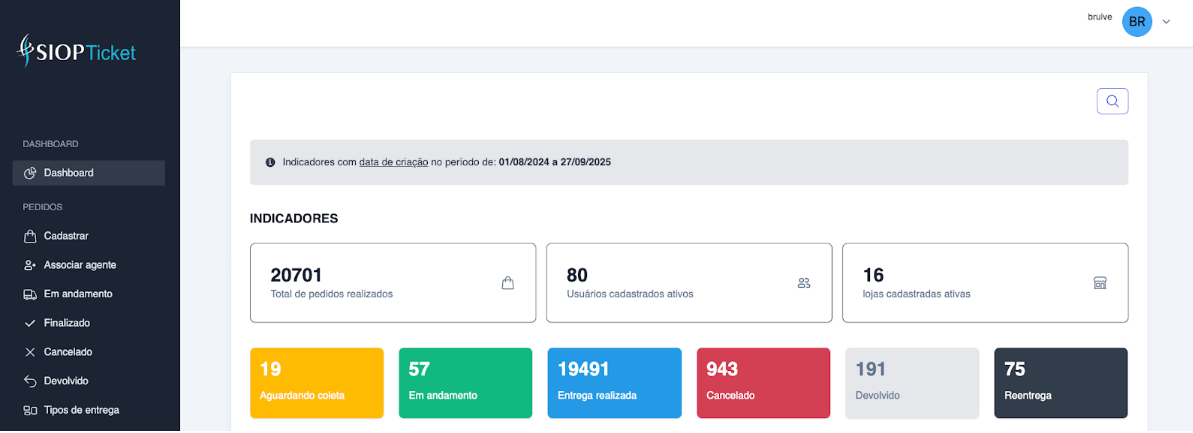This screenshot has height=433, width=1193.
Task: Select the blue Entrega realizada card
Action: (x=614, y=382)
